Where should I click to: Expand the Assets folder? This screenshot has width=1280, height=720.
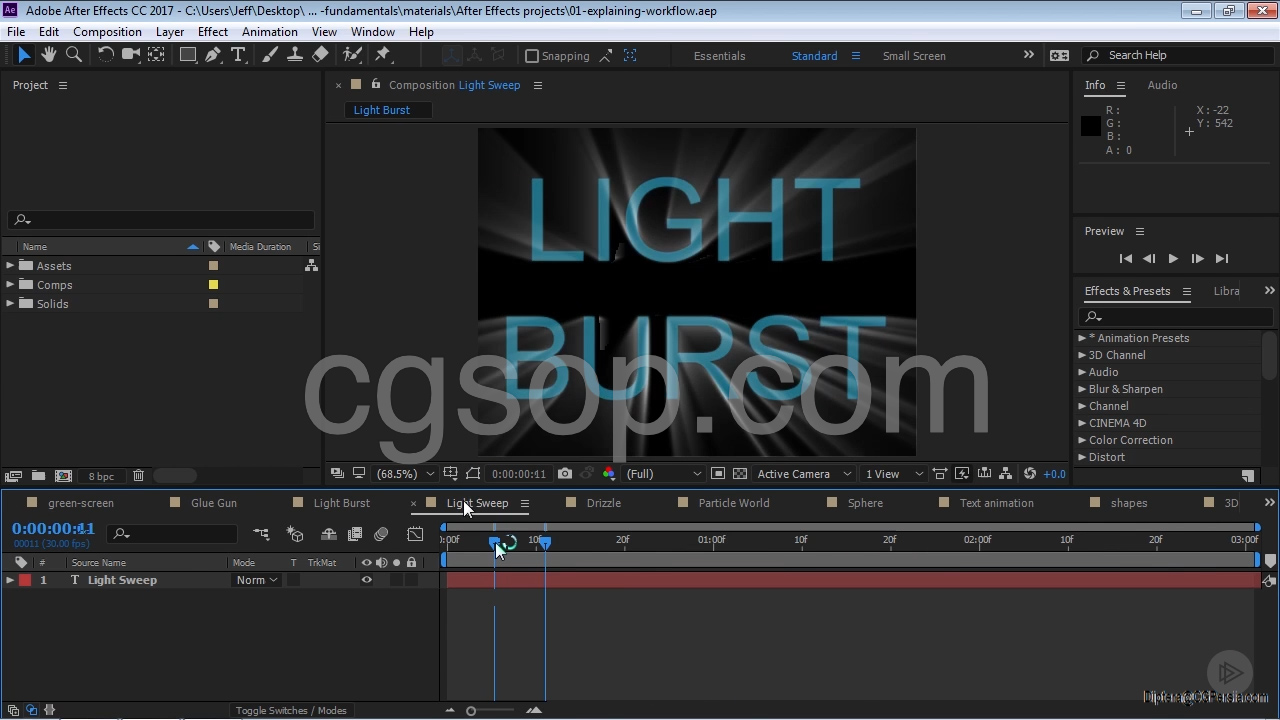[x=10, y=266]
